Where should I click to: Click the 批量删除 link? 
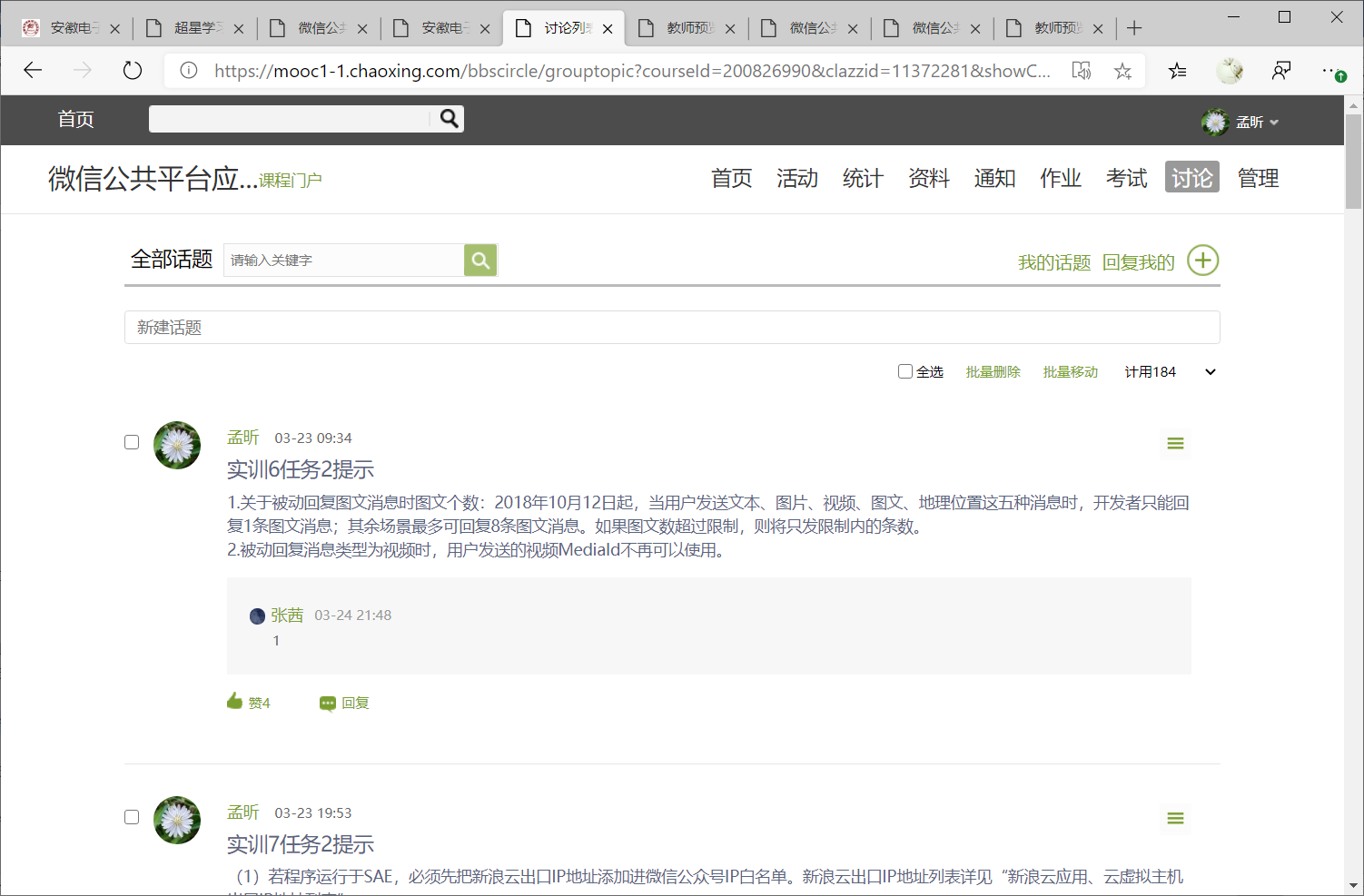click(993, 372)
